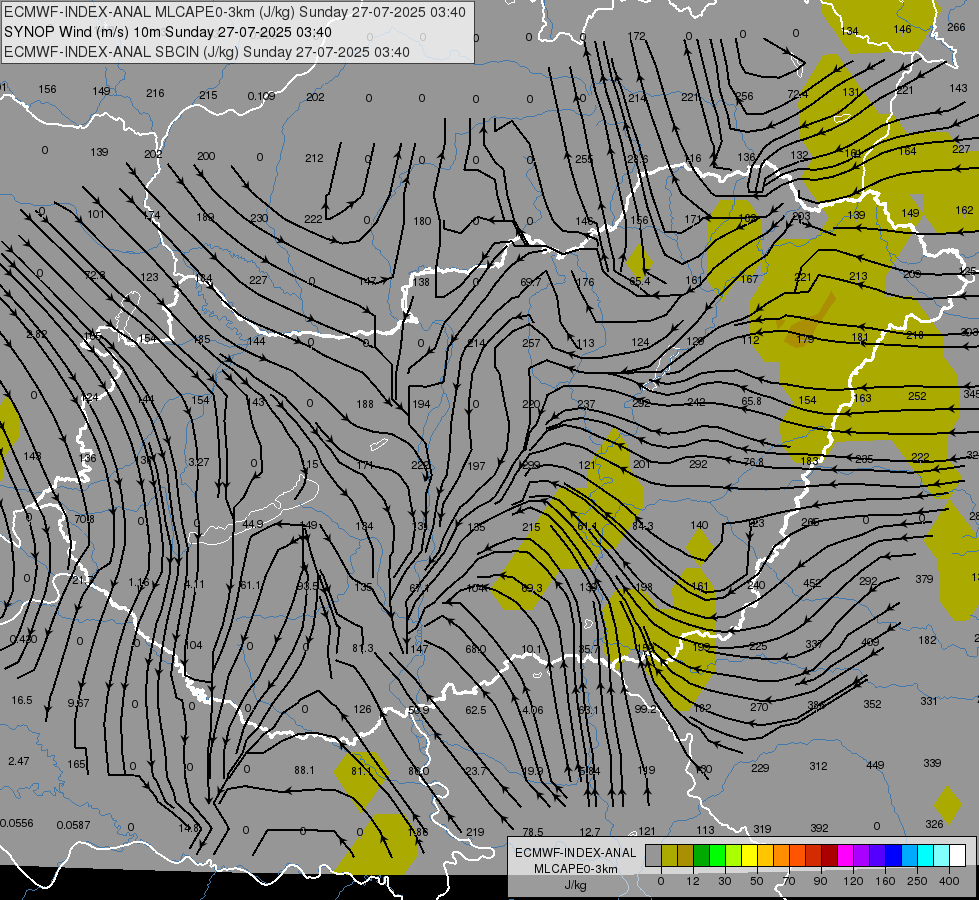Select the dark red legend swatch
This screenshot has width=979, height=900.
(x=830, y=855)
